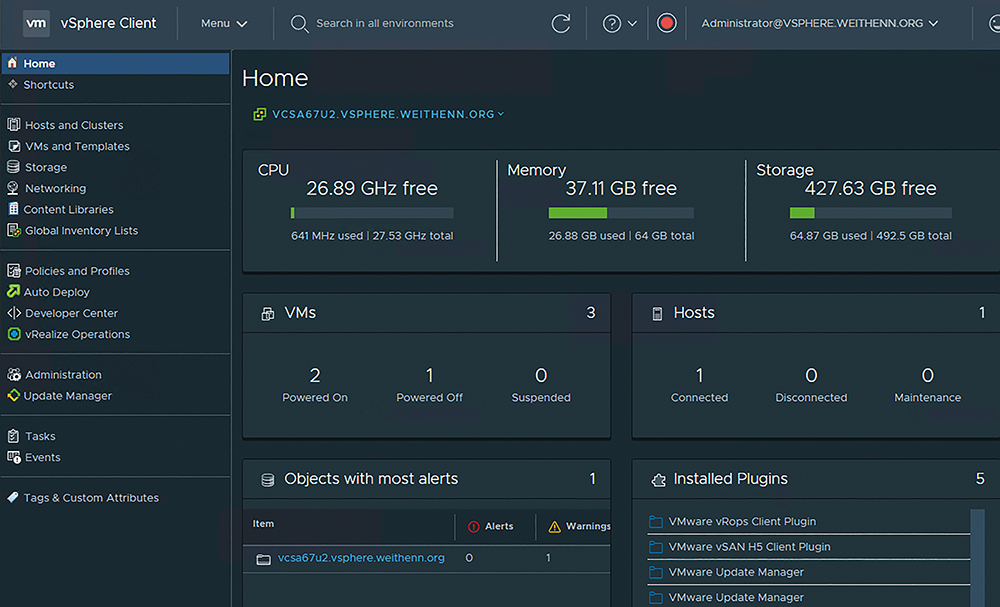The height and width of the screenshot is (607, 1000).
Task: Click the 427.63 GB free storage text
Action: click(x=871, y=188)
